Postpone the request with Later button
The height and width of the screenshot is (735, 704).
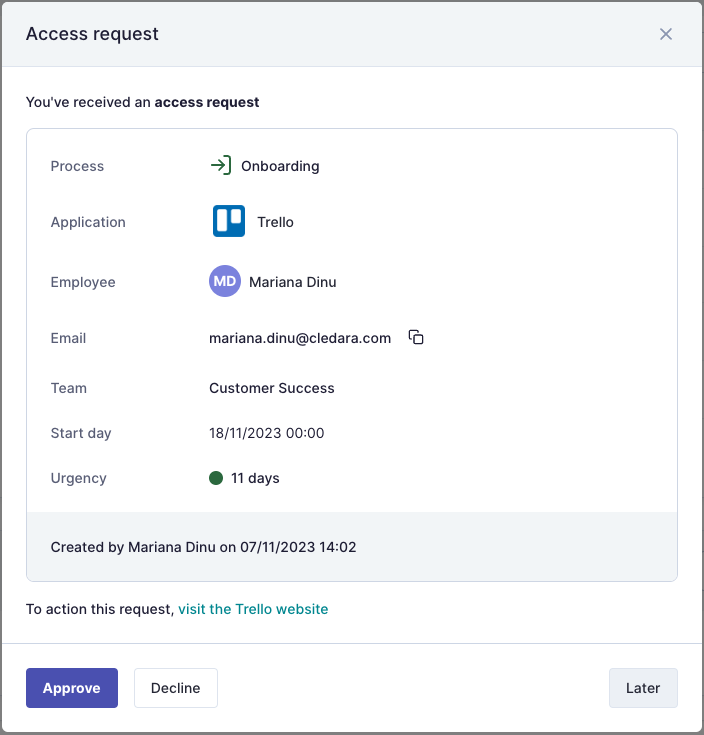[643, 688]
